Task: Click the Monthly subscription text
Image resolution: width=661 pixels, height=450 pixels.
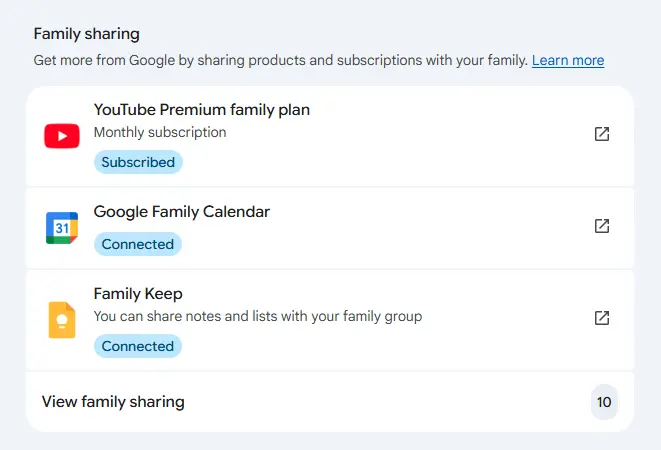Action: click(x=160, y=132)
